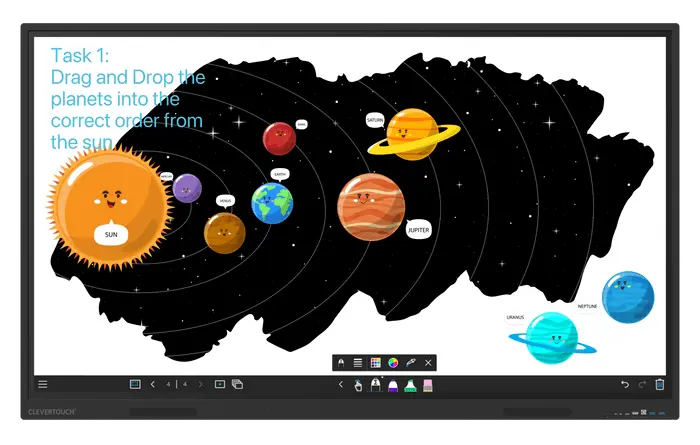Select the Saturn planet with yellow ring
This screenshot has height=445, width=700.
tap(413, 134)
